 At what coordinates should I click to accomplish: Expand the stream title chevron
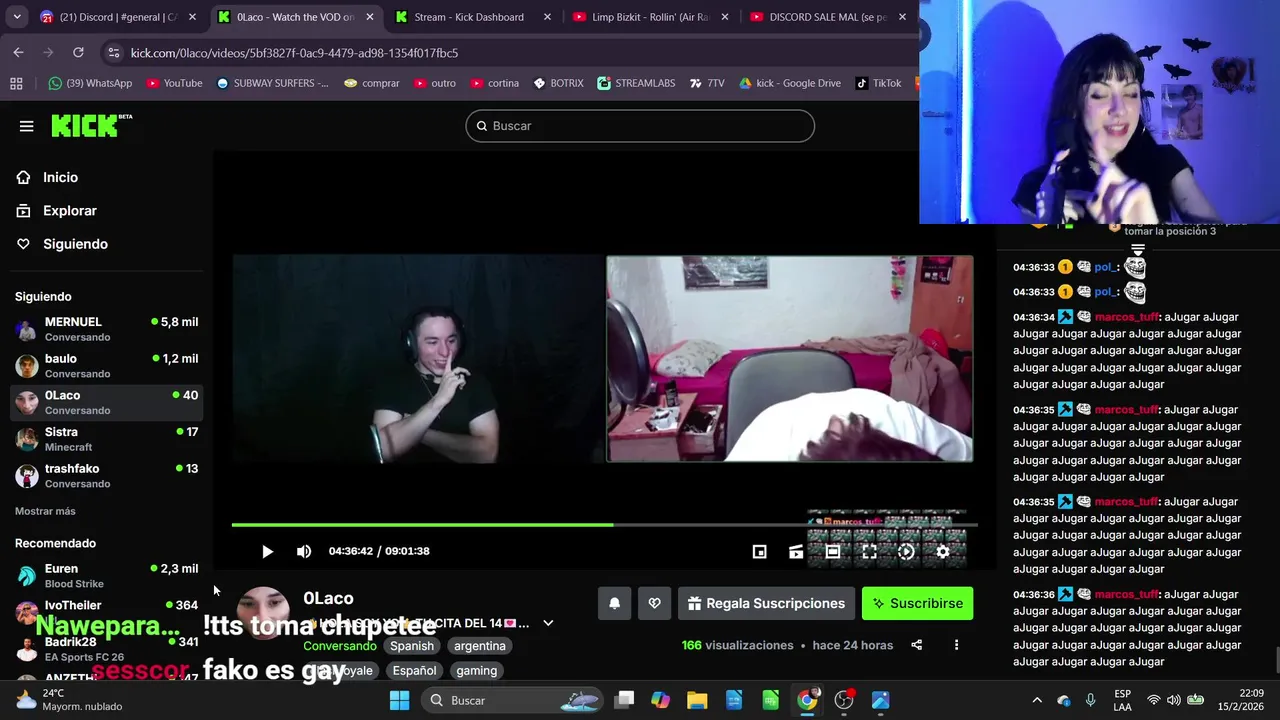click(548, 623)
